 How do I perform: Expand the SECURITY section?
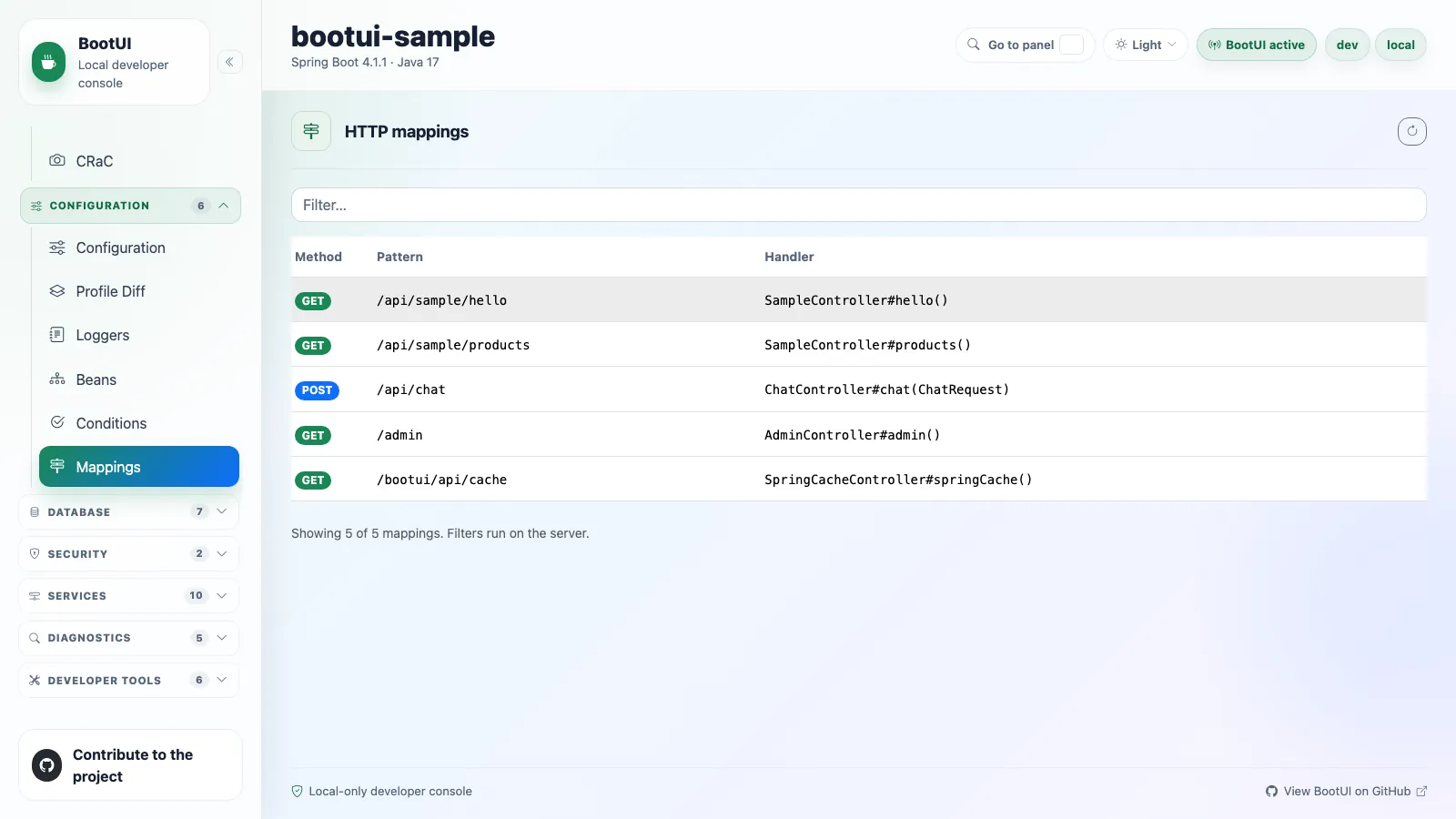point(128,553)
